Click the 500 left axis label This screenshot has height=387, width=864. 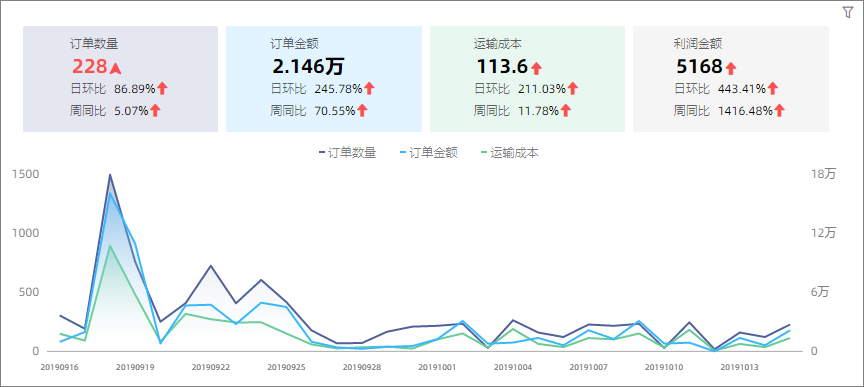tap(29, 292)
